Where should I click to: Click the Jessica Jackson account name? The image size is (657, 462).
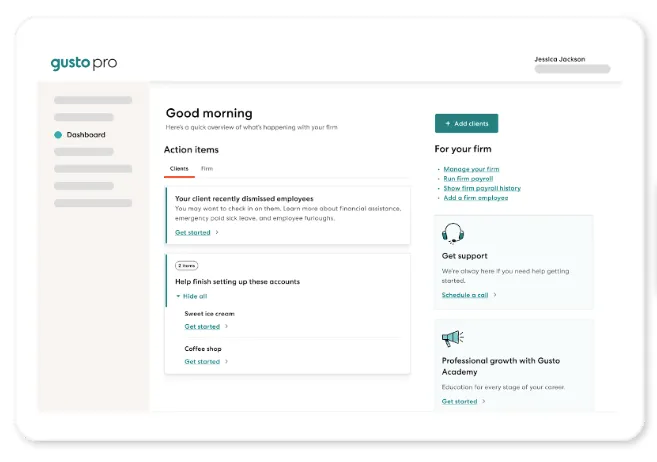[560, 59]
